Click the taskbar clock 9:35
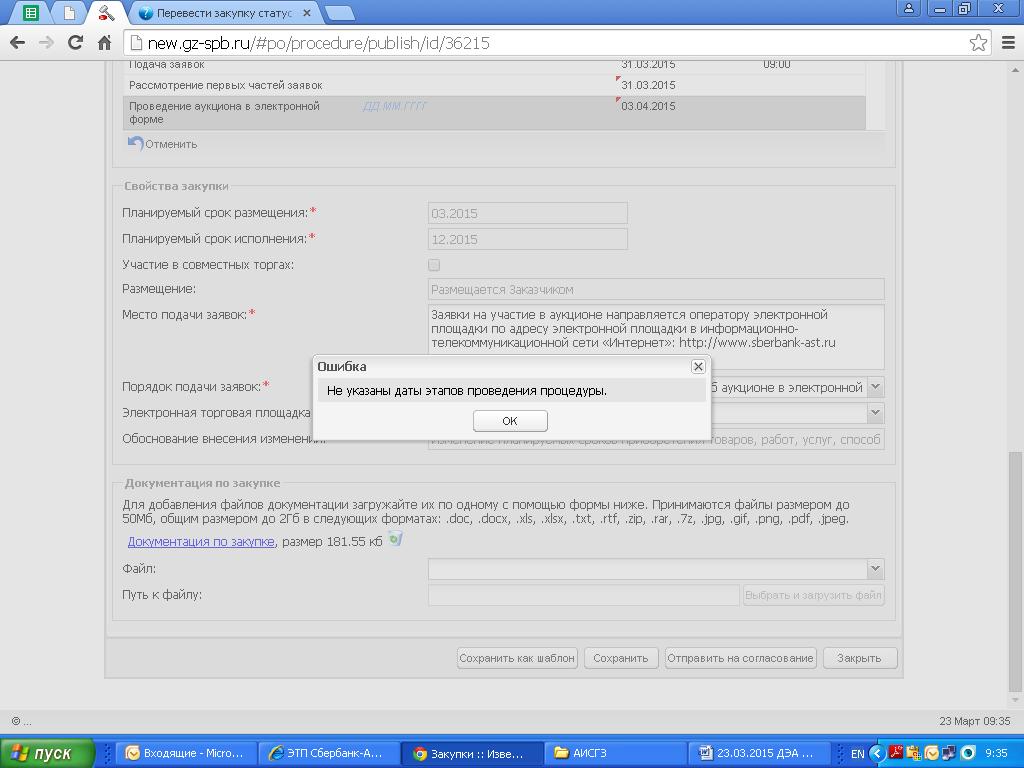This screenshot has height=768, width=1024. pyautogui.click(x=996, y=754)
